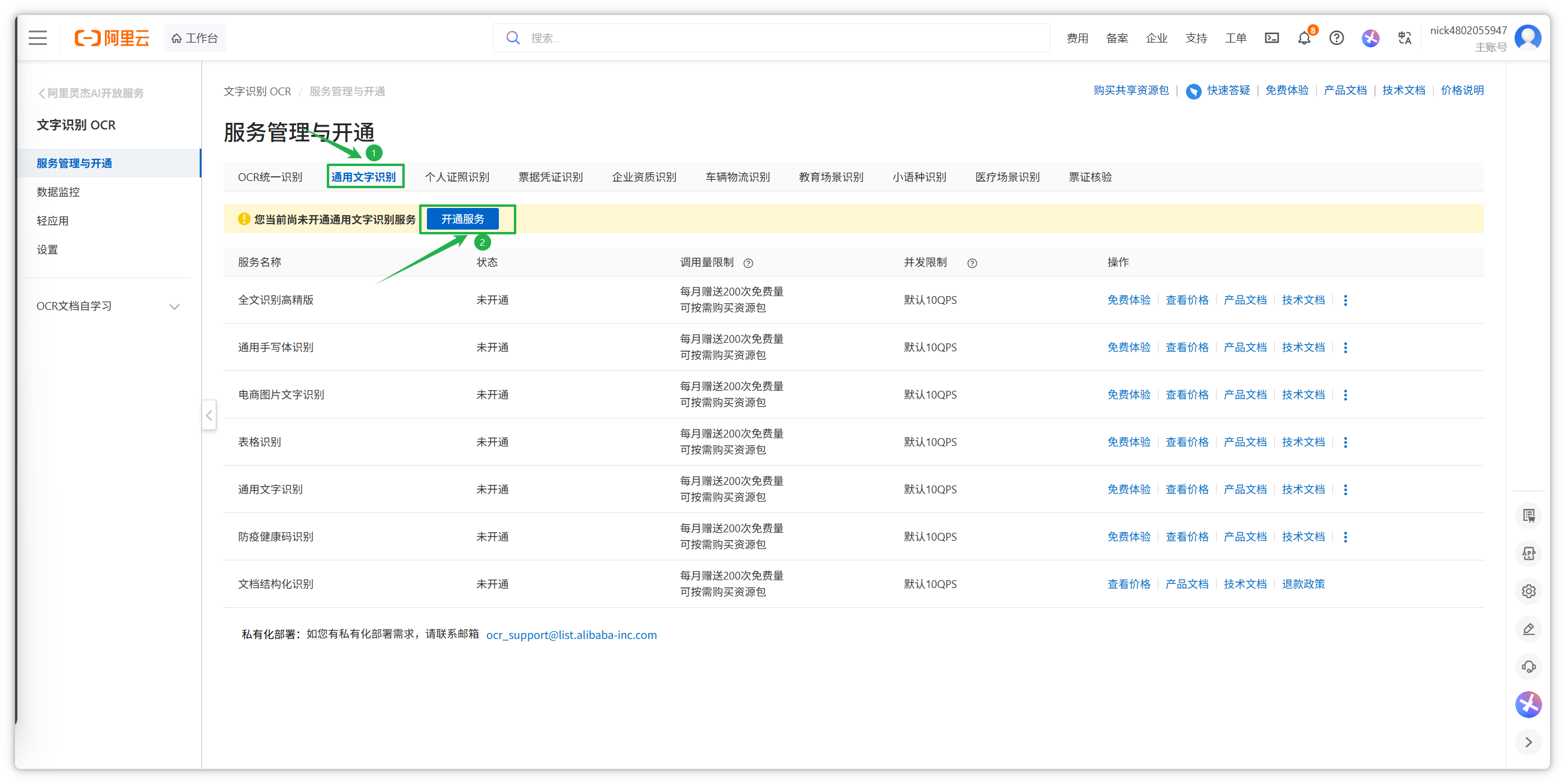Expand the right toolbar arrow
Screen dimensions: 1565x784
[x=1528, y=741]
